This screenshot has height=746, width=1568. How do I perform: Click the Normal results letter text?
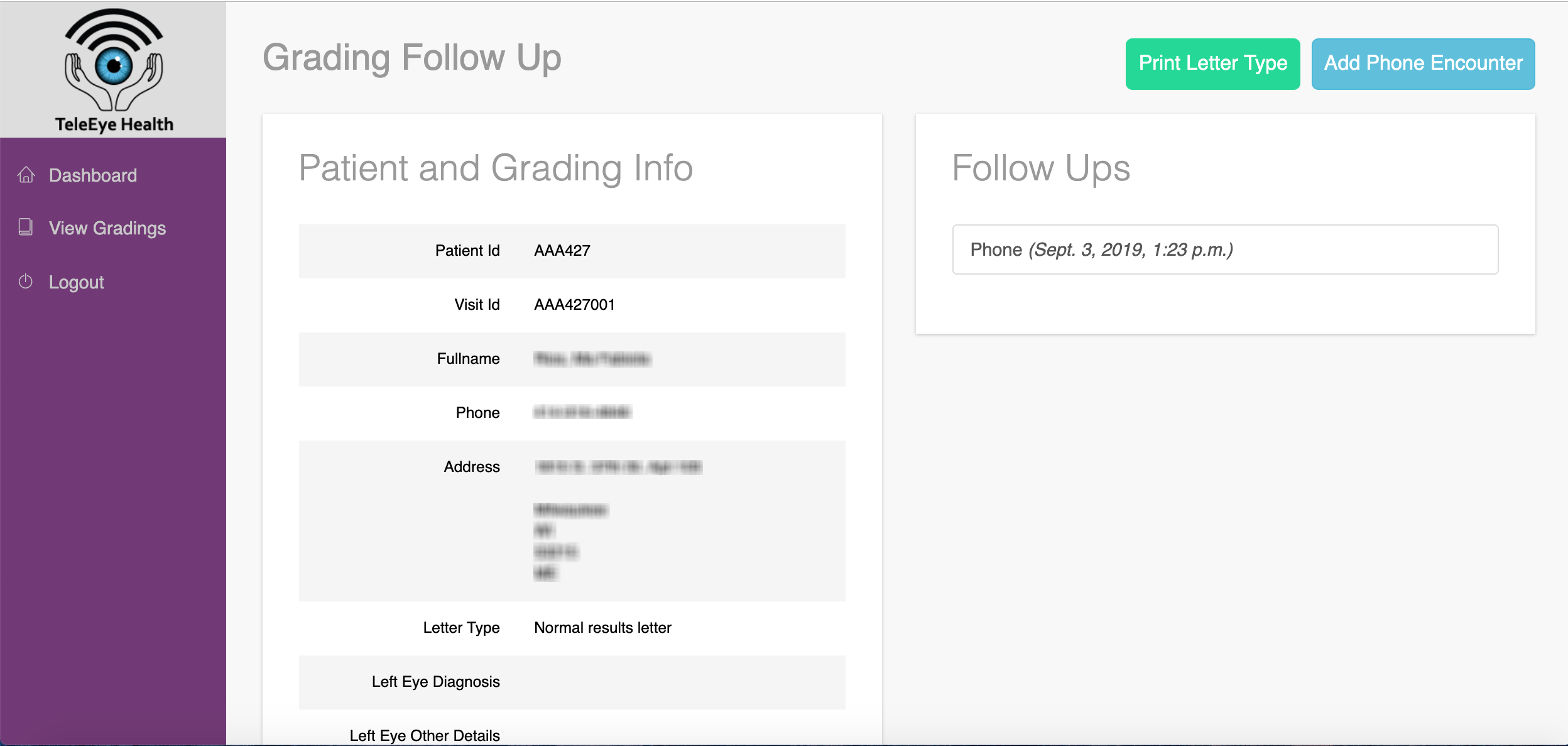[602, 628]
